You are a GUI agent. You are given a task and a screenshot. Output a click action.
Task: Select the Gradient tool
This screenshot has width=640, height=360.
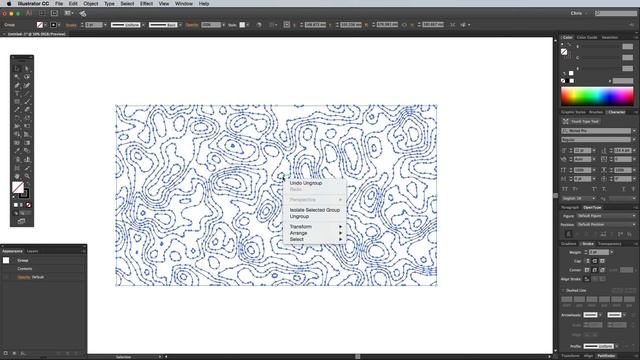point(27,143)
